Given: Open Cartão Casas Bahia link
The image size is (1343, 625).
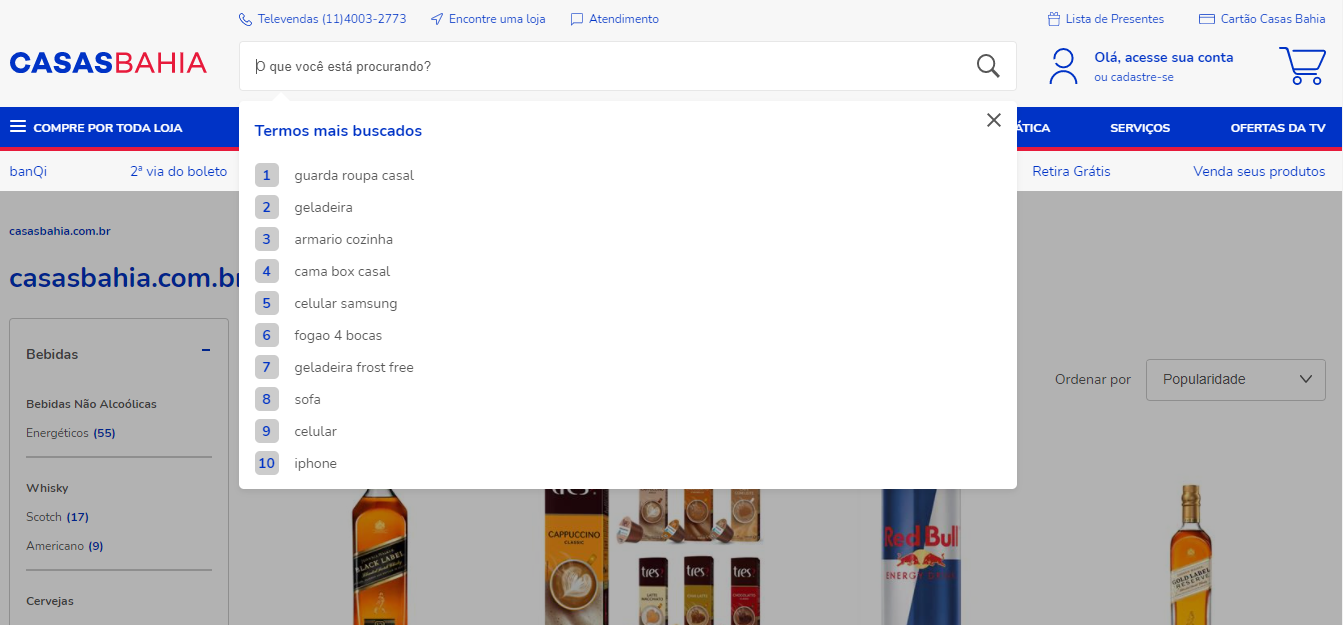Looking at the screenshot, I should pos(1262,19).
